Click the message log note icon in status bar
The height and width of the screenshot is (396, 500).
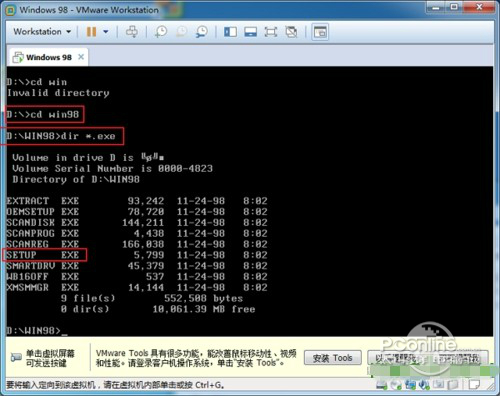click(x=474, y=385)
